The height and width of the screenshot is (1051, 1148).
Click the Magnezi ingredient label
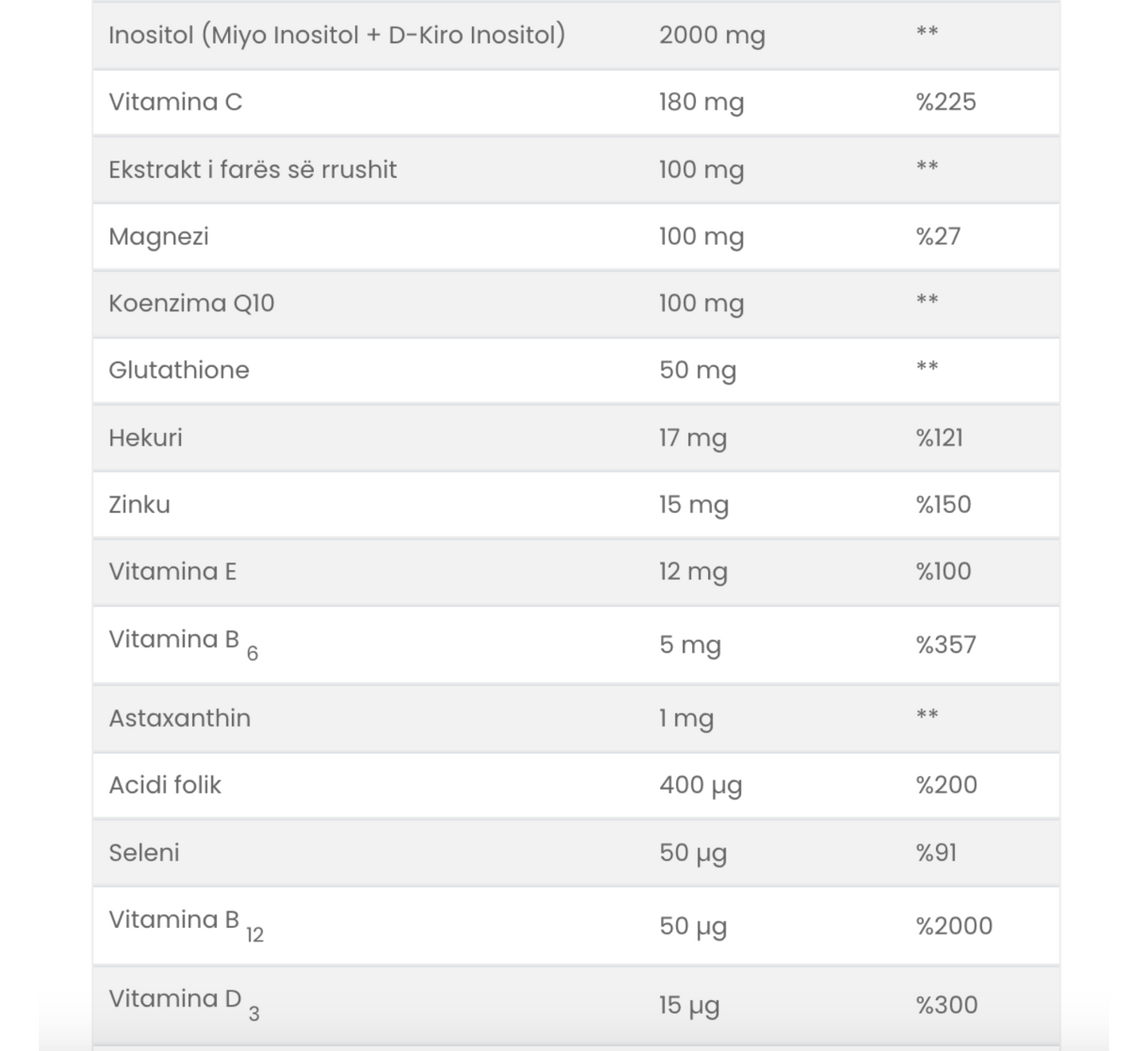158,237
